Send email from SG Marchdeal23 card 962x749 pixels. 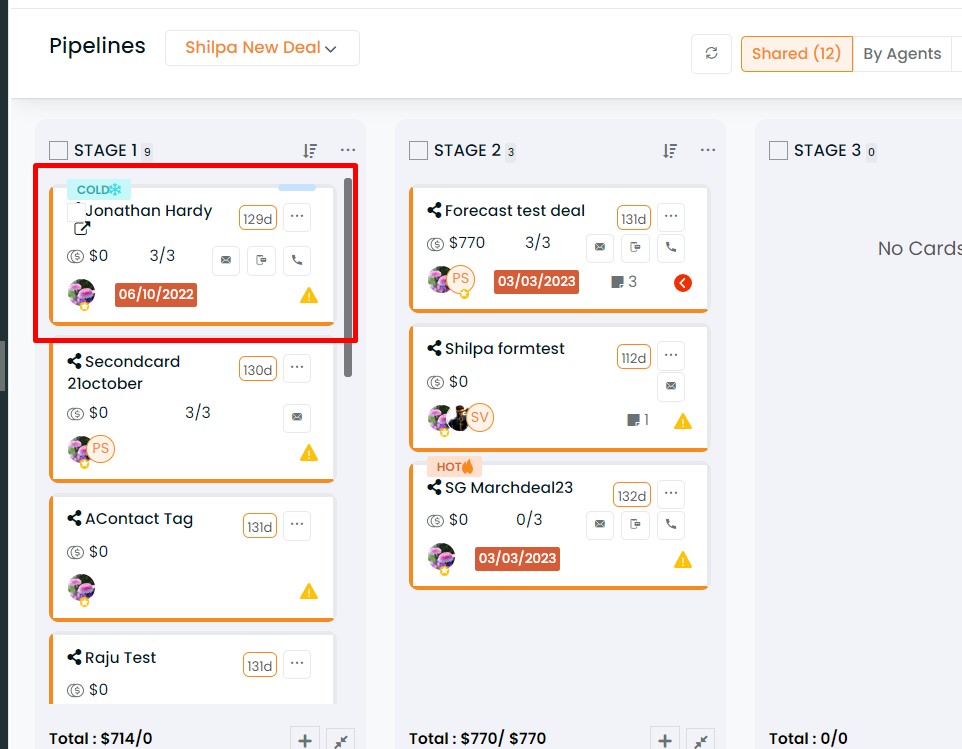[600, 524]
